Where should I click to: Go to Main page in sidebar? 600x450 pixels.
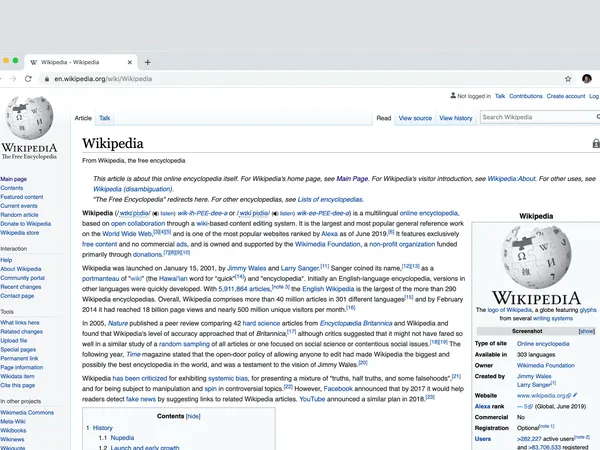point(13,179)
